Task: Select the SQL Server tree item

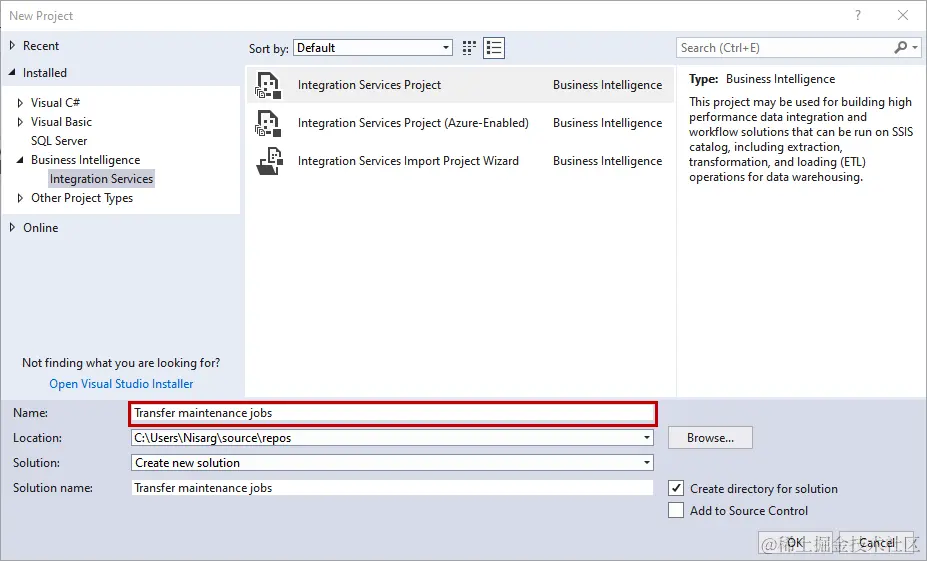Action: point(59,141)
